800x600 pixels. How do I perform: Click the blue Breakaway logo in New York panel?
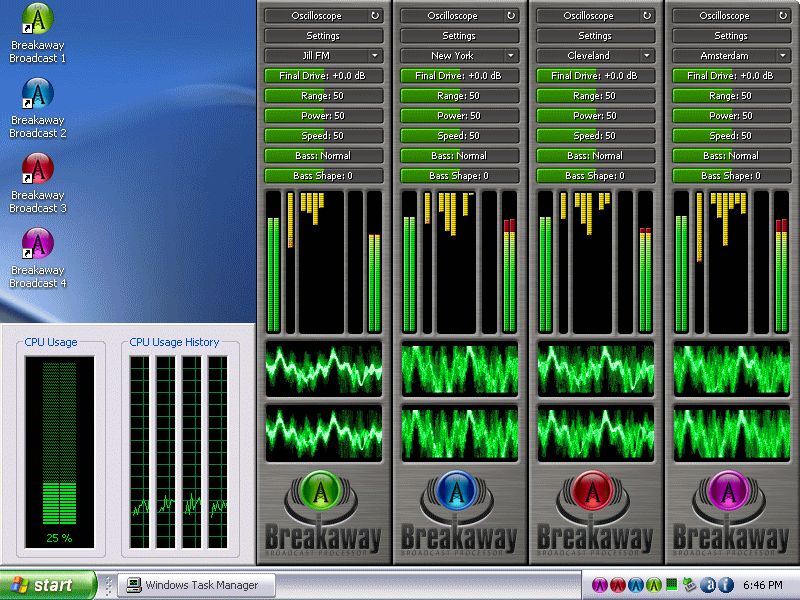[x=457, y=491]
